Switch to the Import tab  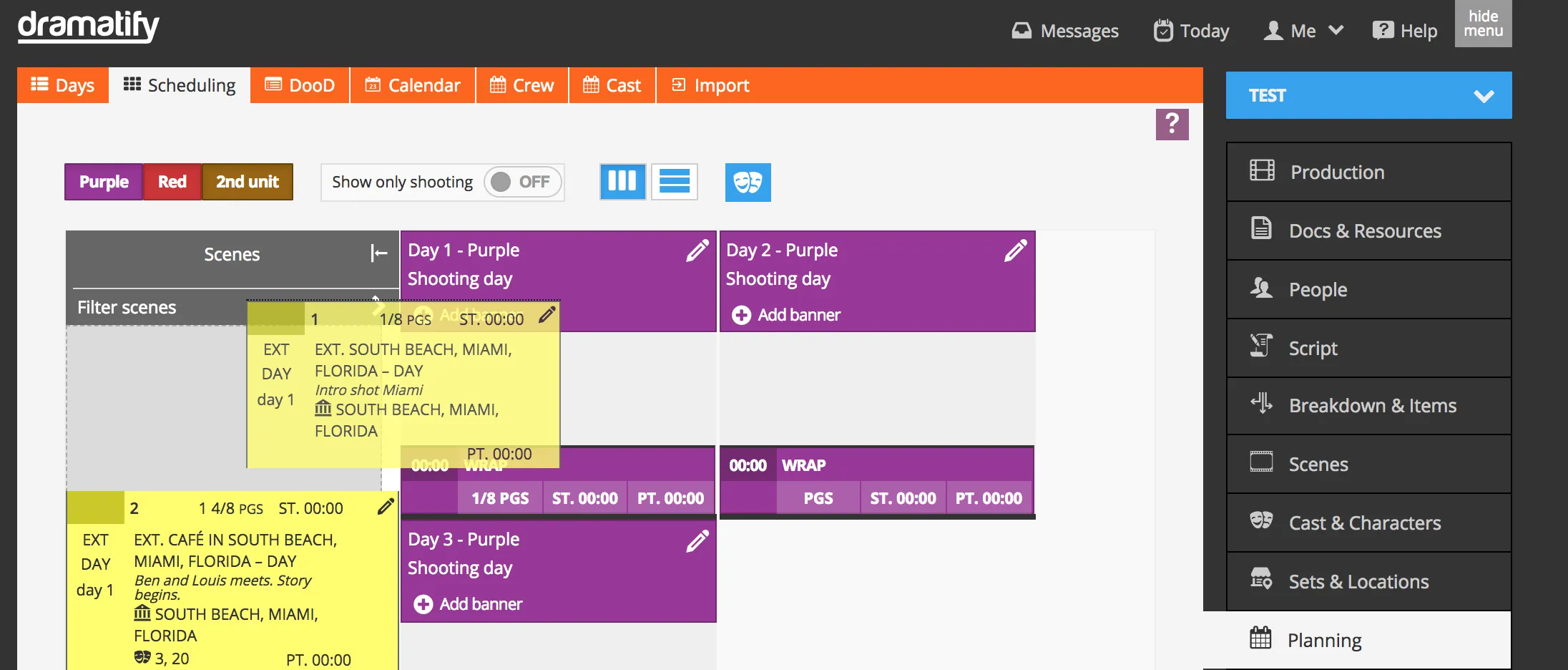coord(710,85)
